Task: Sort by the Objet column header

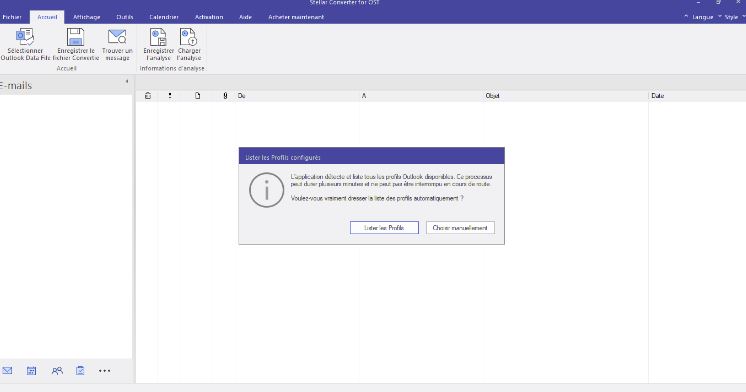Action: coord(492,96)
